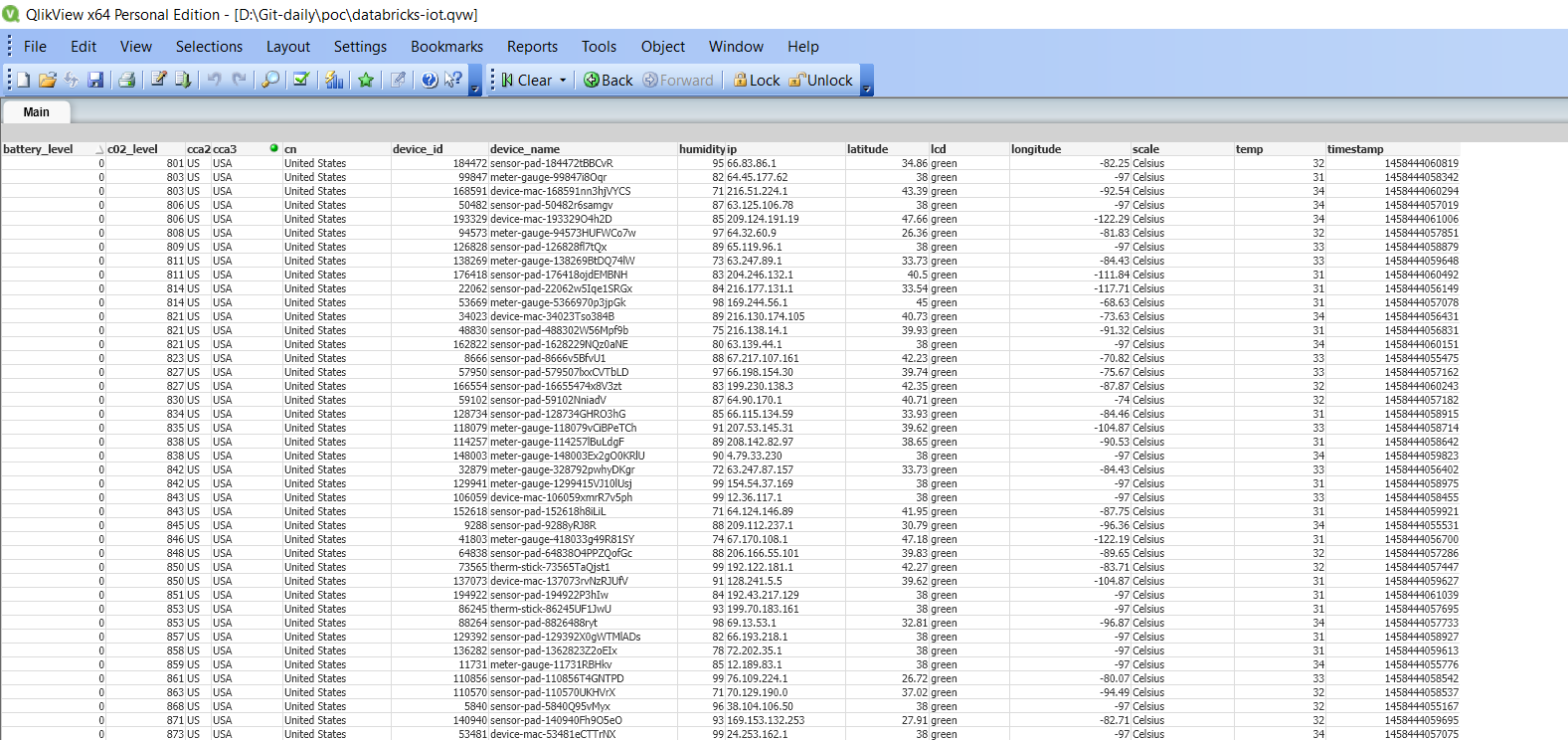Screen dimensions: 1568x740
Task: Open the Object menu
Action: [663, 47]
